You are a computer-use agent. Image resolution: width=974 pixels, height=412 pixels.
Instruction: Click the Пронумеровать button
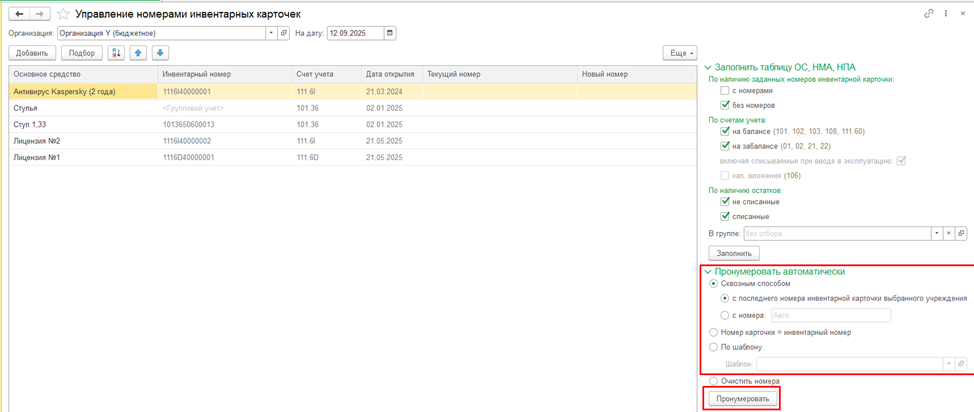[742, 398]
